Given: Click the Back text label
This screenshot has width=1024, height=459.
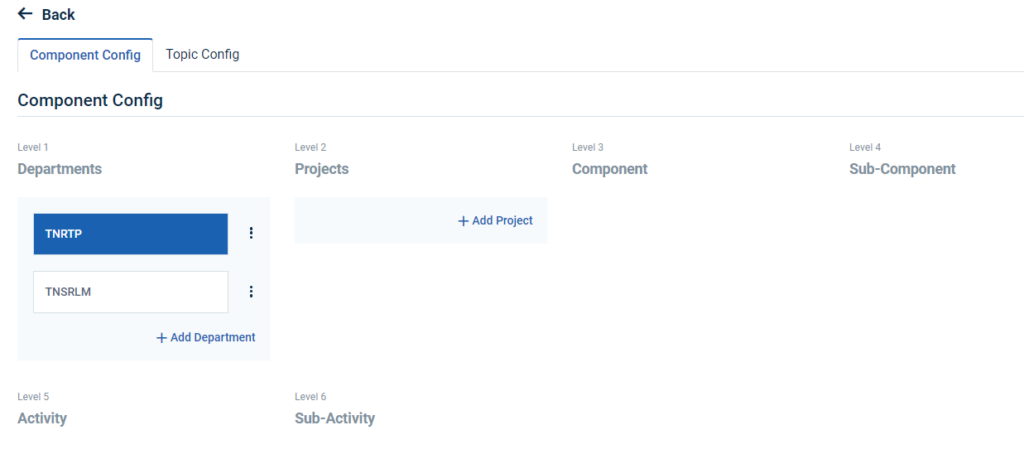Looking at the screenshot, I should click(x=58, y=15).
